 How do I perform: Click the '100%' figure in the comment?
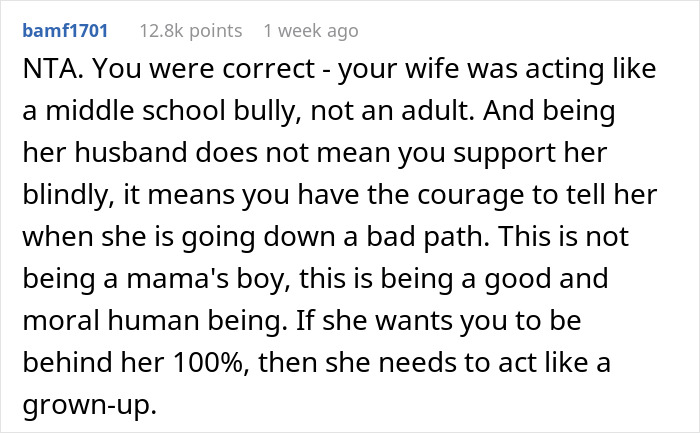click(210, 362)
